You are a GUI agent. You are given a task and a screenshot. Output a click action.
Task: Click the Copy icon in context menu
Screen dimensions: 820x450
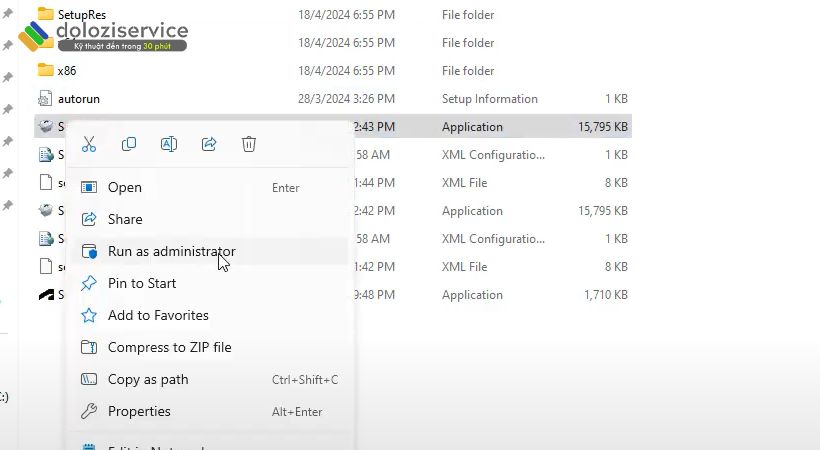tap(129, 144)
